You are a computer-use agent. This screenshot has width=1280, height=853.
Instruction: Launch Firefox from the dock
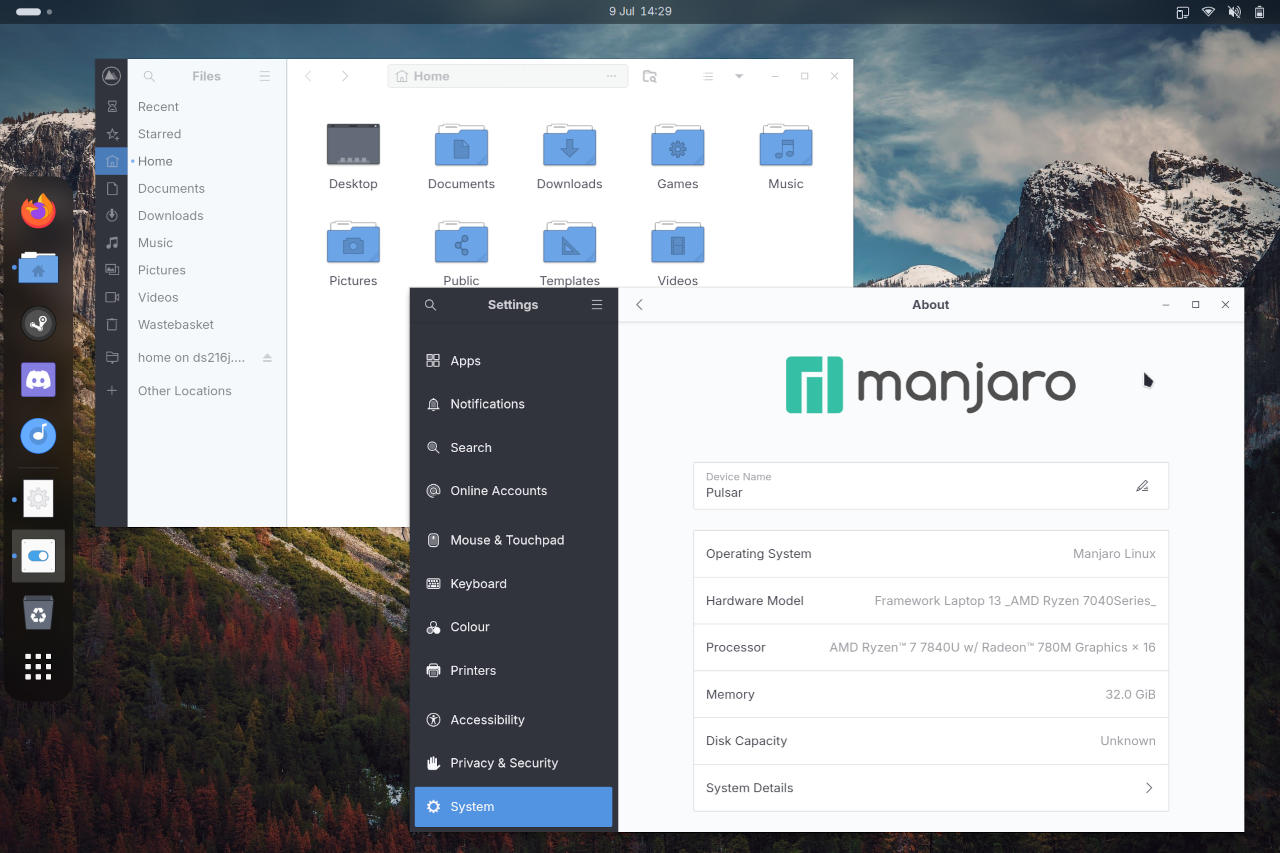(38, 211)
